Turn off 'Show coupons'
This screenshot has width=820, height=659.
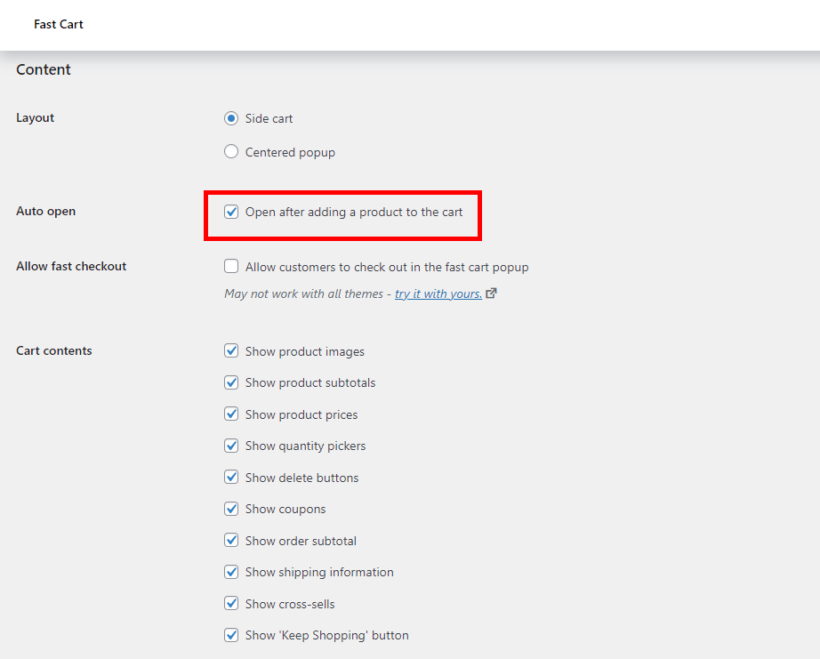coord(231,509)
